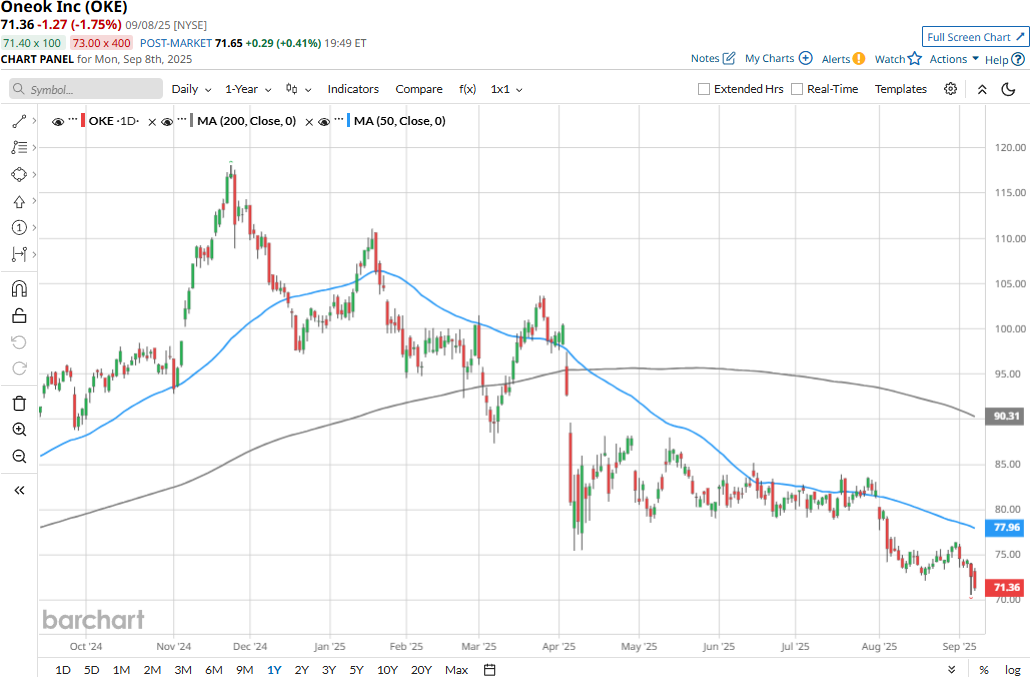Click the Full Screen Chart button
1030x677 pixels.
(975, 37)
